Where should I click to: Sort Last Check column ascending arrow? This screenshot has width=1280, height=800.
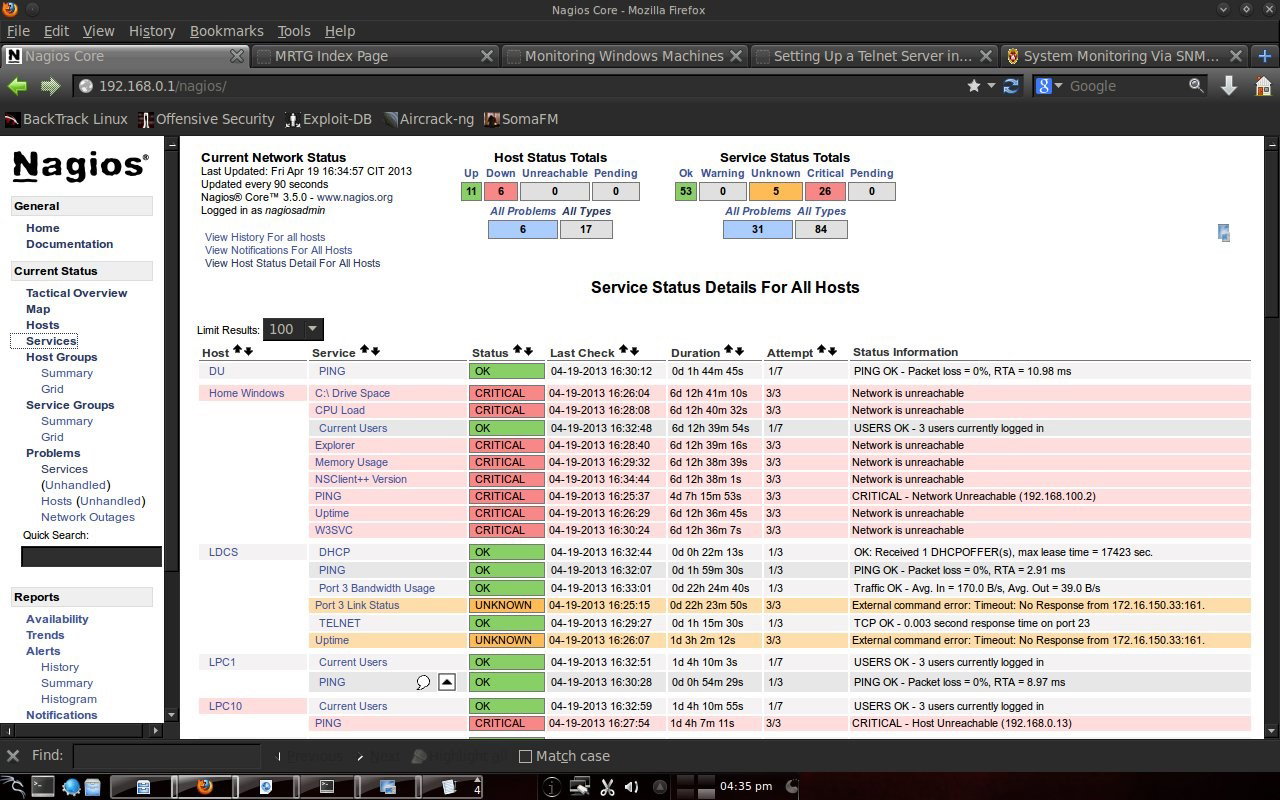624,351
